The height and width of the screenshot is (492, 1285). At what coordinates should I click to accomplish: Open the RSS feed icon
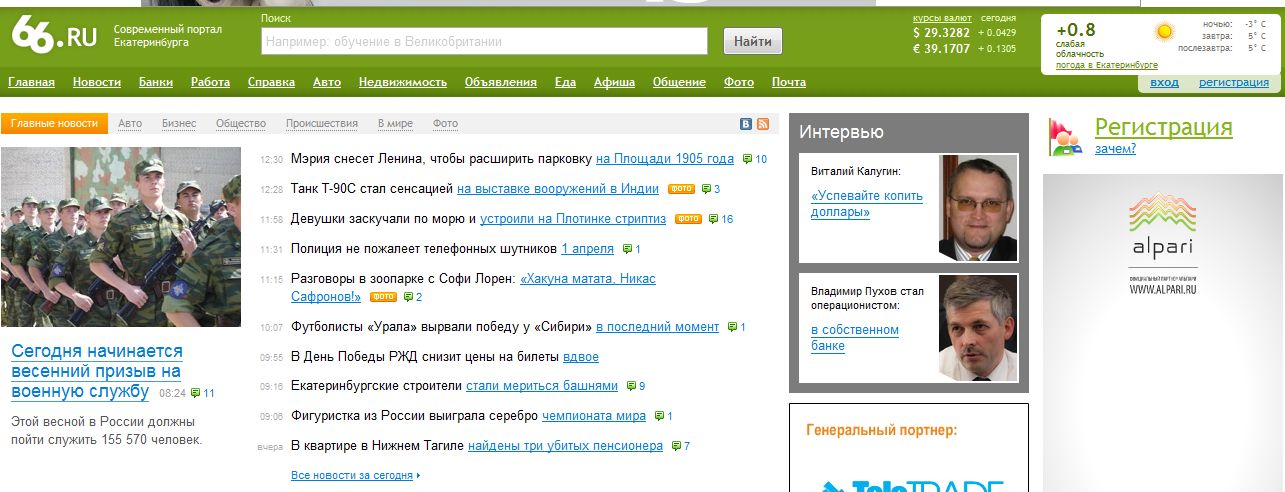pyautogui.click(x=763, y=124)
